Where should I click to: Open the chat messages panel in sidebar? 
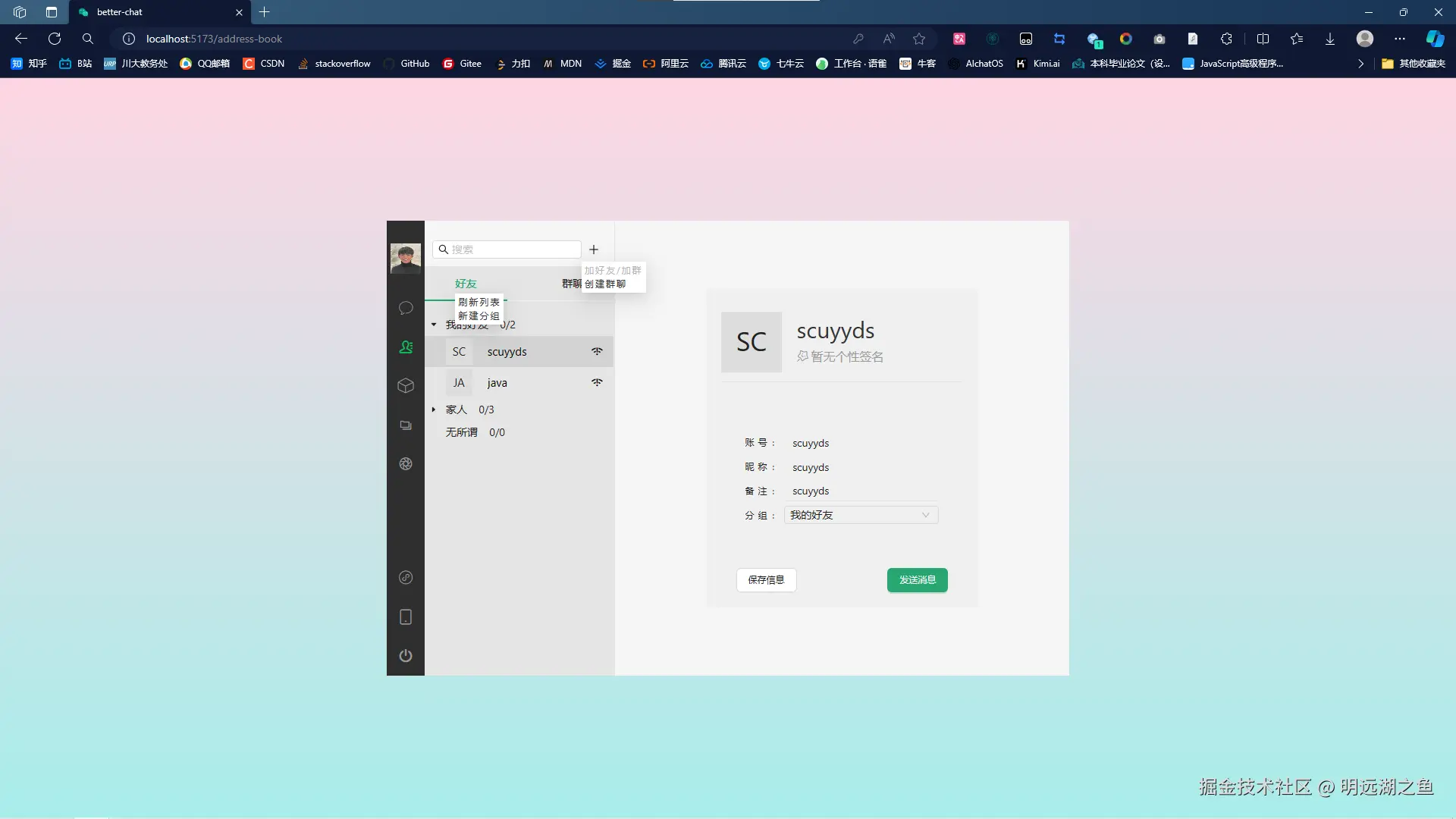[406, 308]
